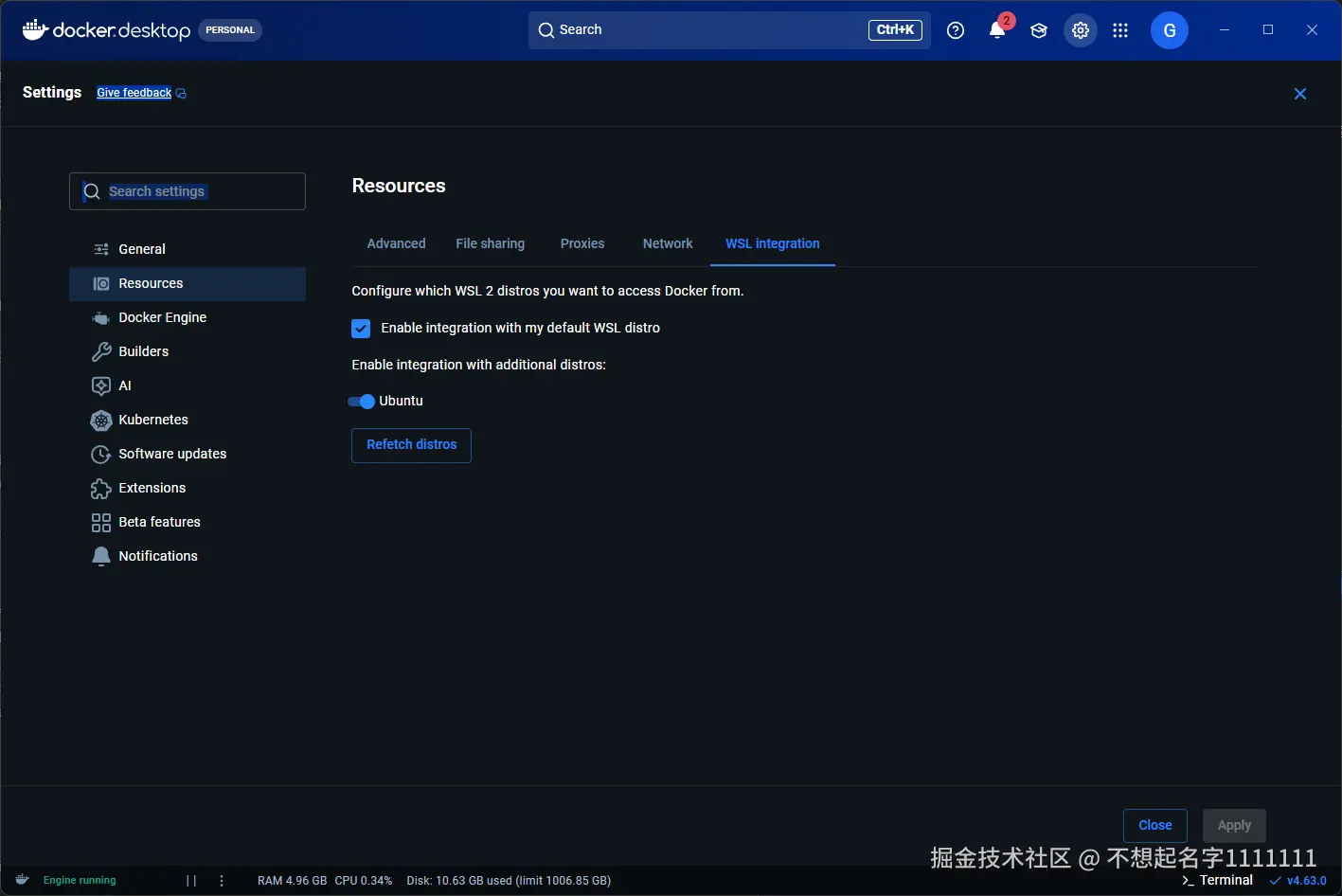Viewport: 1342px width, 896px height.
Task: Open General settings section
Action: click(188, 249)
